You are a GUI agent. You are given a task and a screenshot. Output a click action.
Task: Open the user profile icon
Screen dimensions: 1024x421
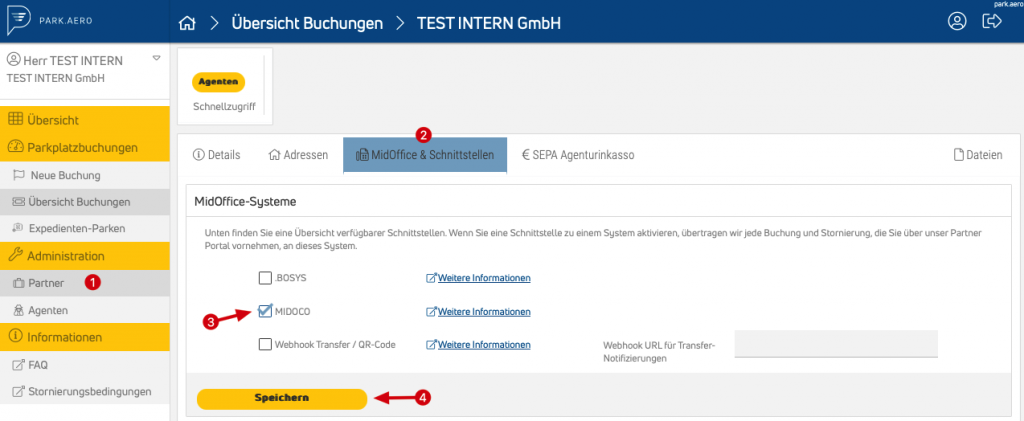pos(957,22)
